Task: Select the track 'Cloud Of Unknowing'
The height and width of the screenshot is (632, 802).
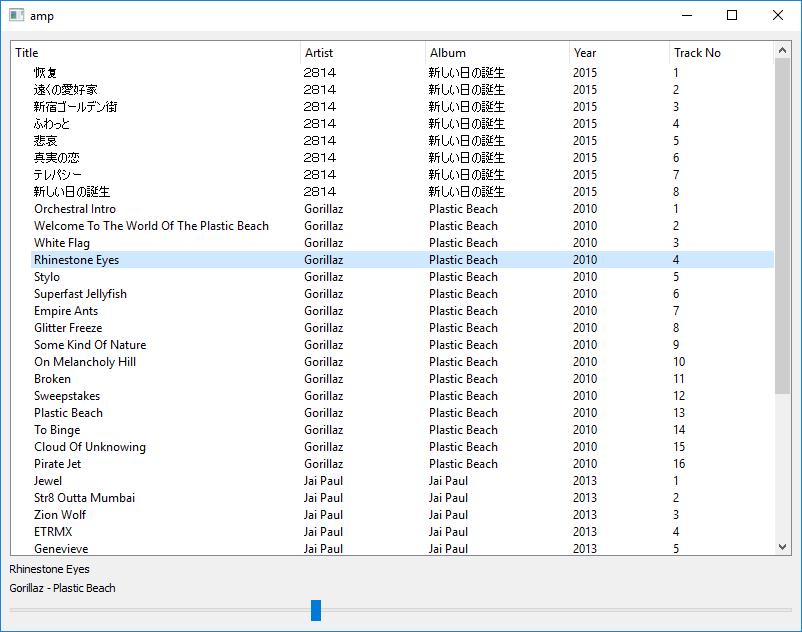Action: pos(90,447)
